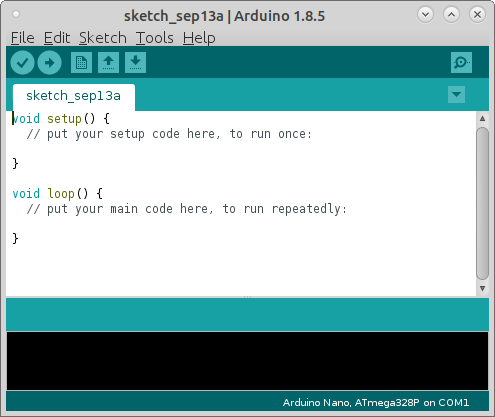Select the sketch_sep13a tab
This screenshot has height=417, width=495.
click(x=74, y=96)
